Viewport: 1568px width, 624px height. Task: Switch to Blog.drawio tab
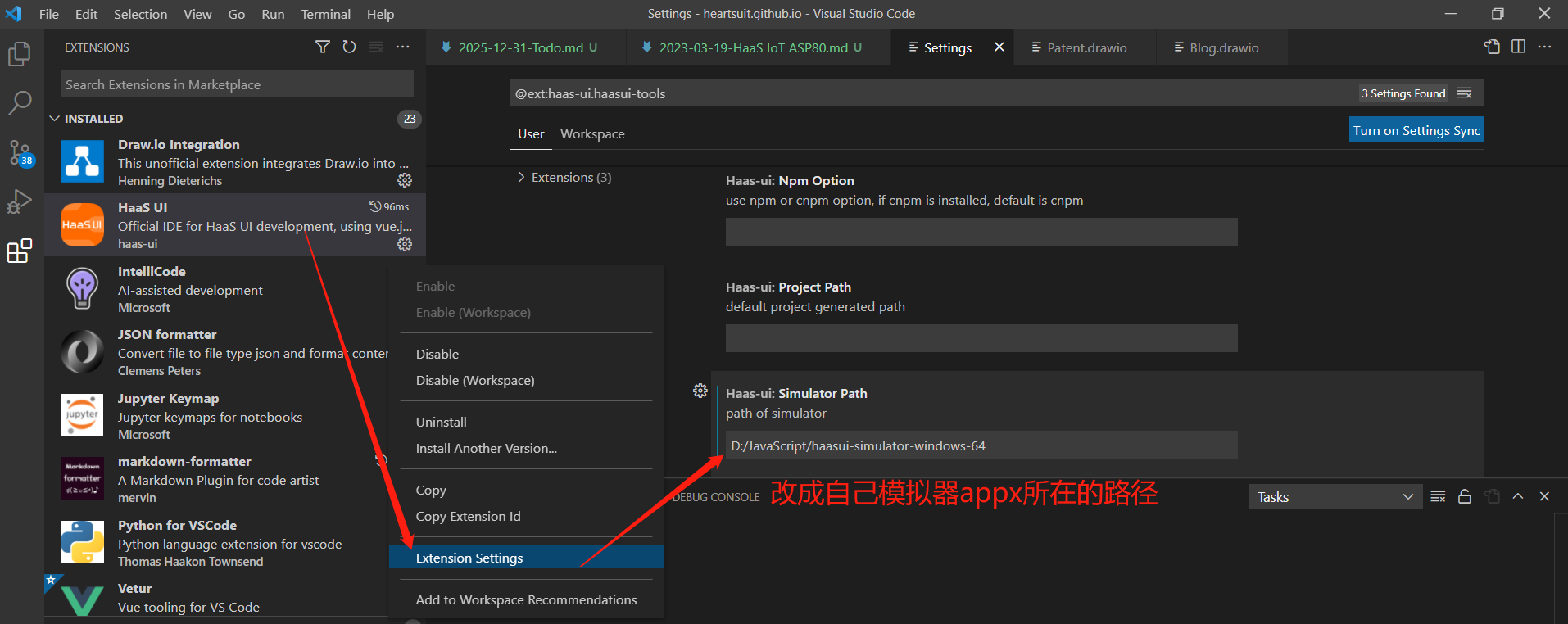(x=1222, y=47)
